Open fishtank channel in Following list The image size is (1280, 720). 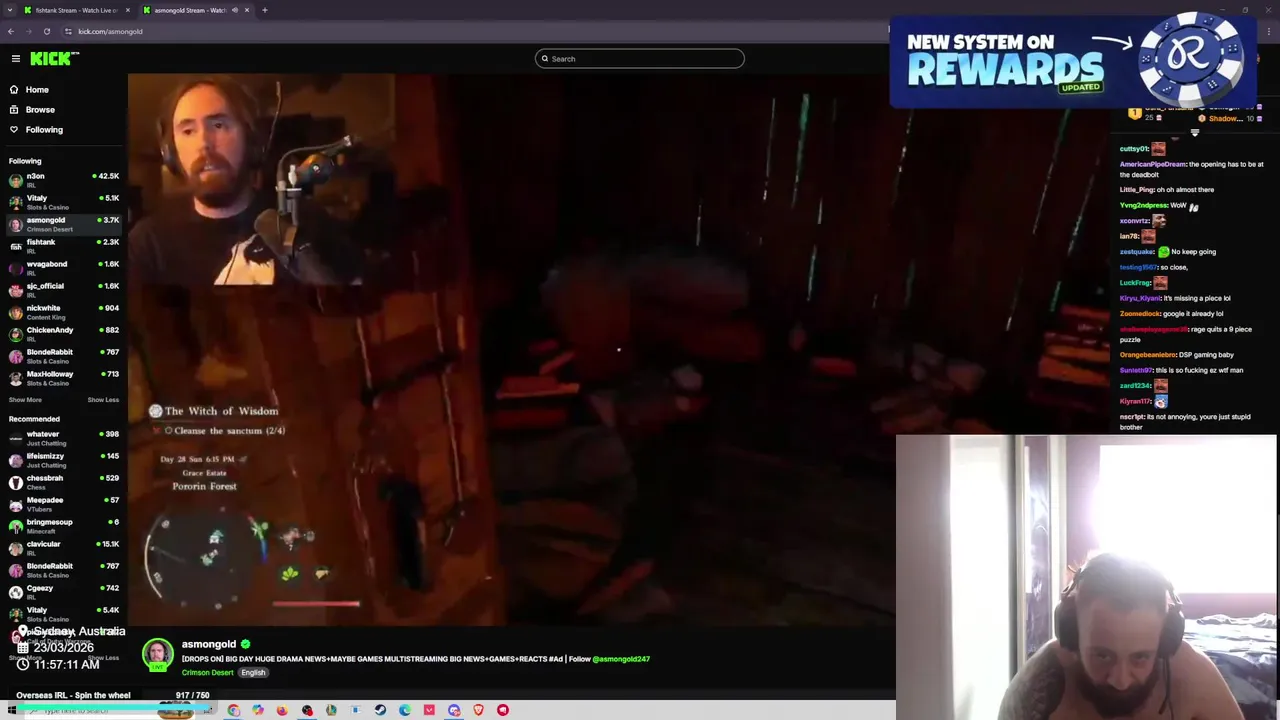64,246
